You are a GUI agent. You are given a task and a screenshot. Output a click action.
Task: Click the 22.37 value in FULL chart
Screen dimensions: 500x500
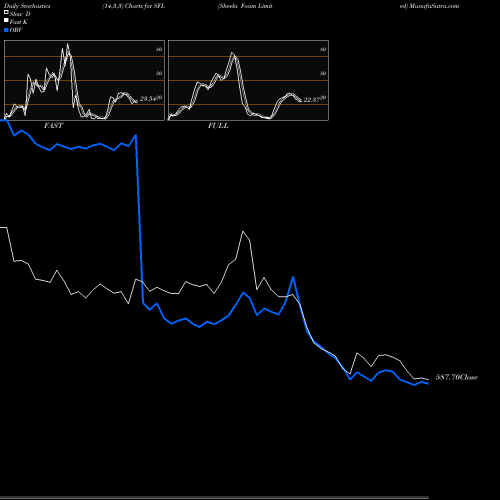312,99
